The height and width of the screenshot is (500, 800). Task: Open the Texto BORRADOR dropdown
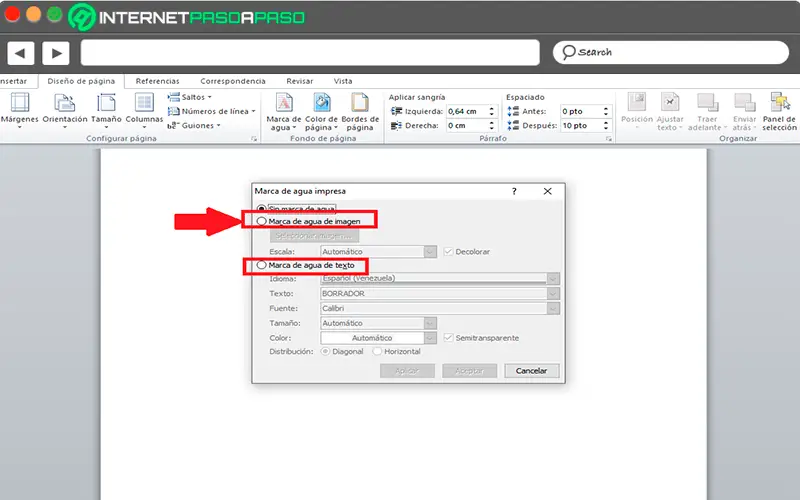pos(553,293)
